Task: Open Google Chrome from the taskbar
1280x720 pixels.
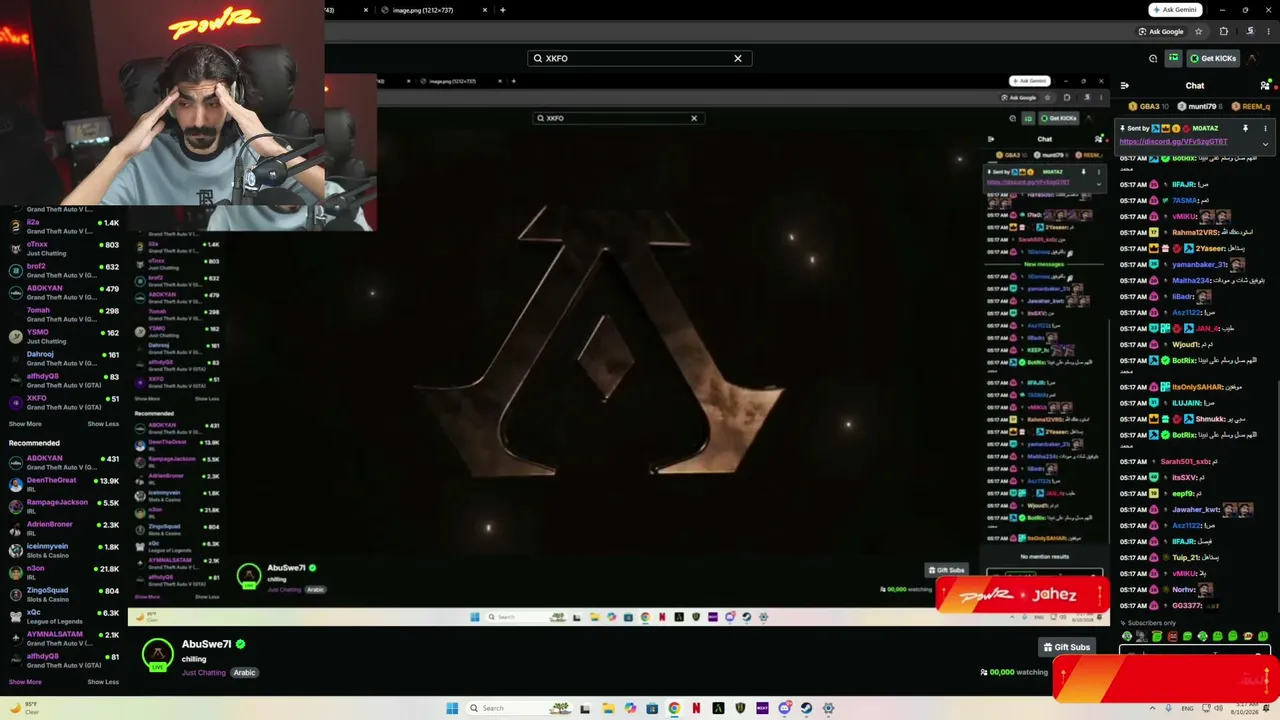Action: click(674, 708)
